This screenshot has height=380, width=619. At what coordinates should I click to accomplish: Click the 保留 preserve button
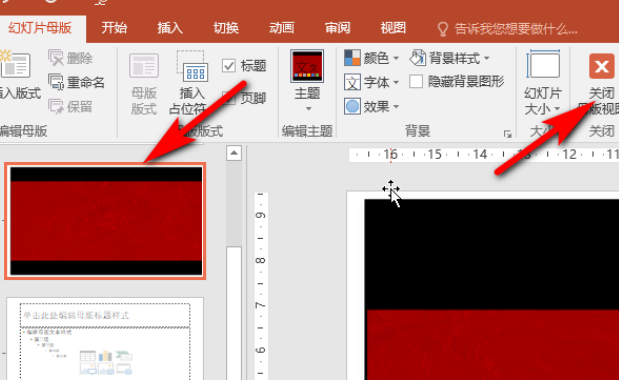(x=71, y=107)
